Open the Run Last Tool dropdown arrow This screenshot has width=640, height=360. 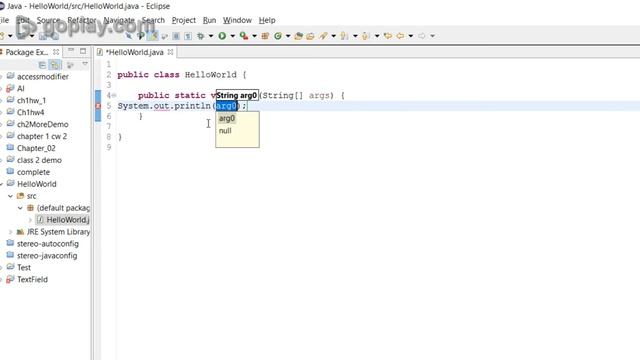click(x=254, y=36)
